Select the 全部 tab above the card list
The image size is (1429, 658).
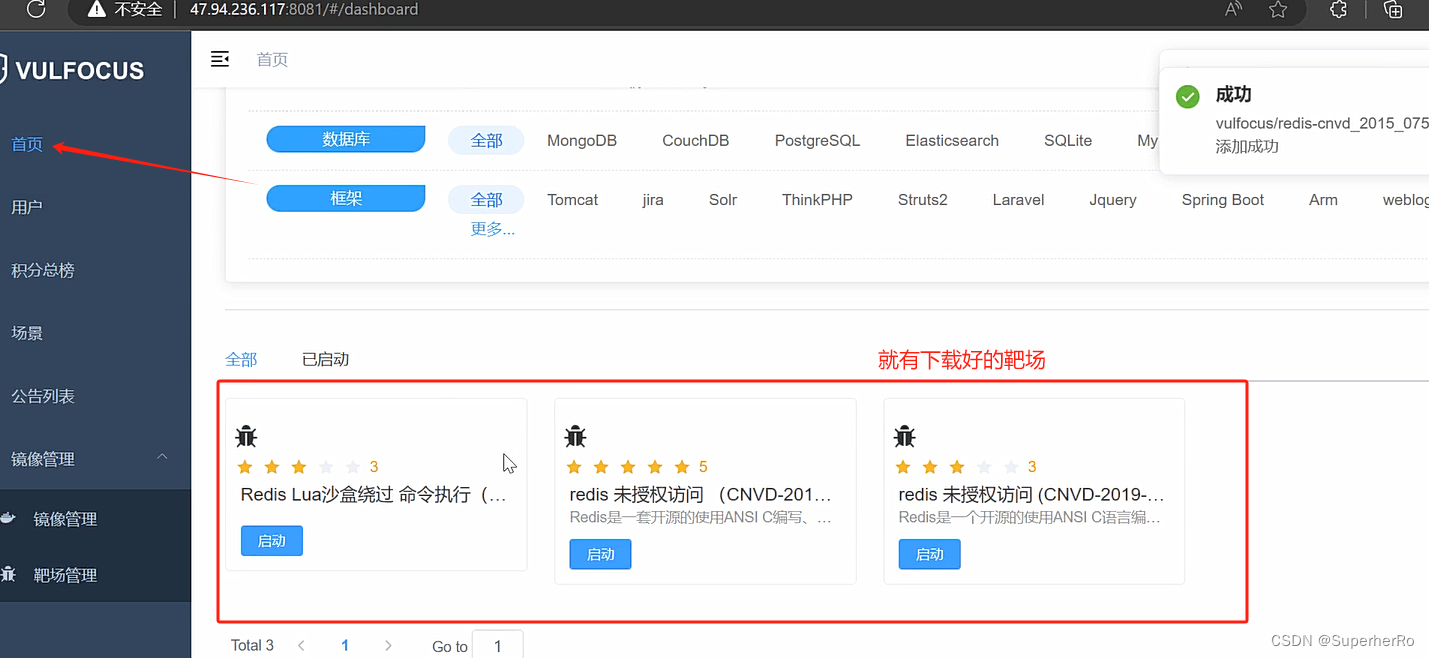241,358
